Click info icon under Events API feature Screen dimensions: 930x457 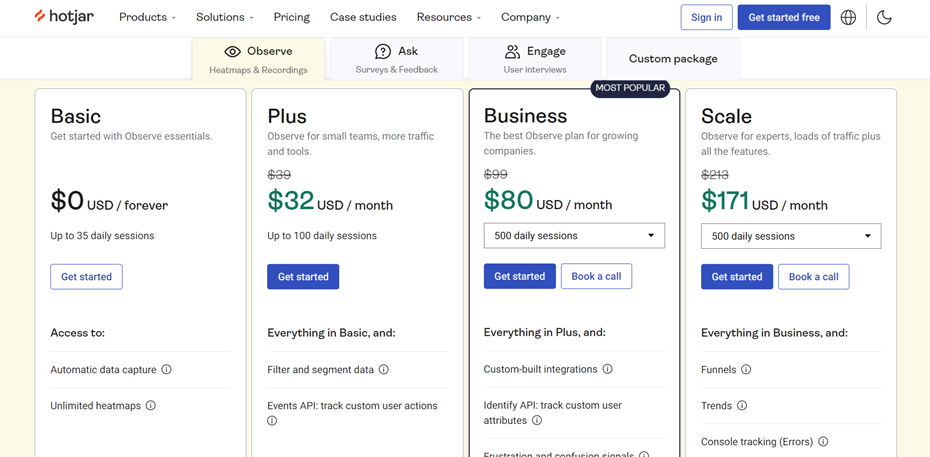click(272, 421)
